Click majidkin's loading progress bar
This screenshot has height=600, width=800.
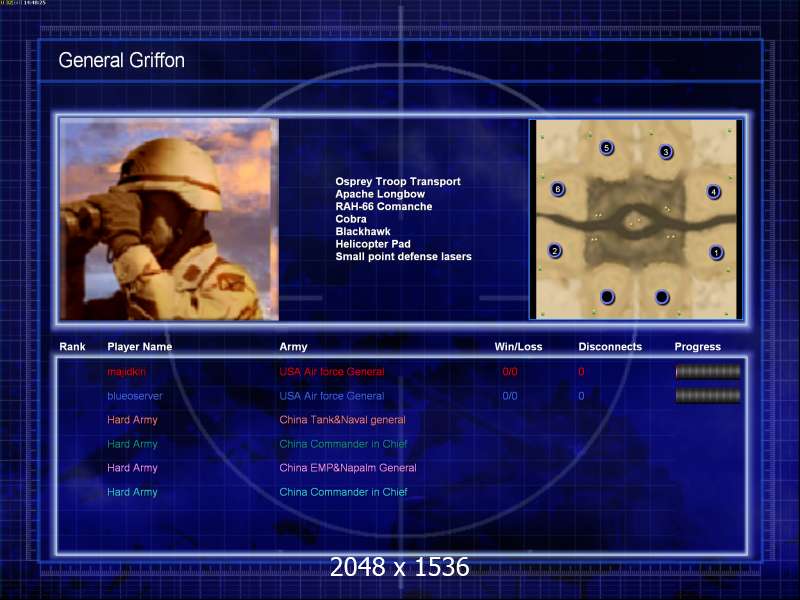click(x=708, y=372)
